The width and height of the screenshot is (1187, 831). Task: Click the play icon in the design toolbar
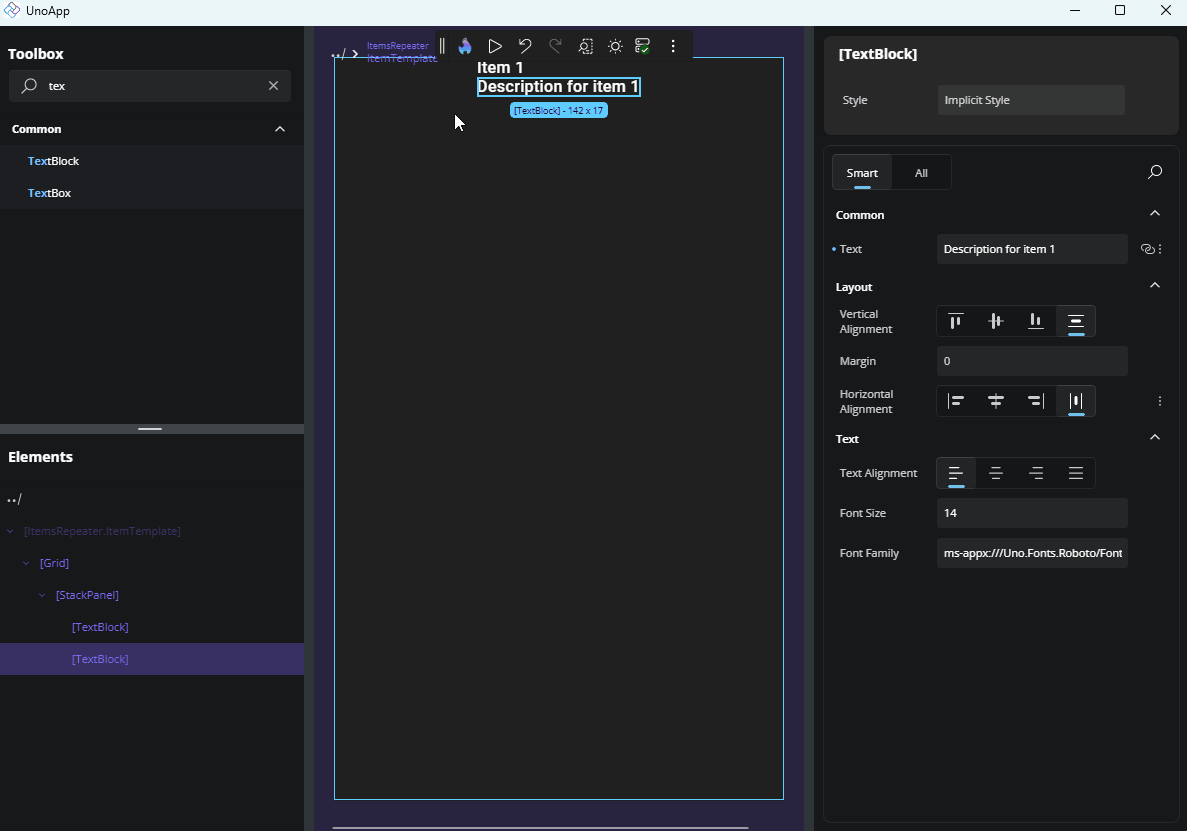(495, 45)
